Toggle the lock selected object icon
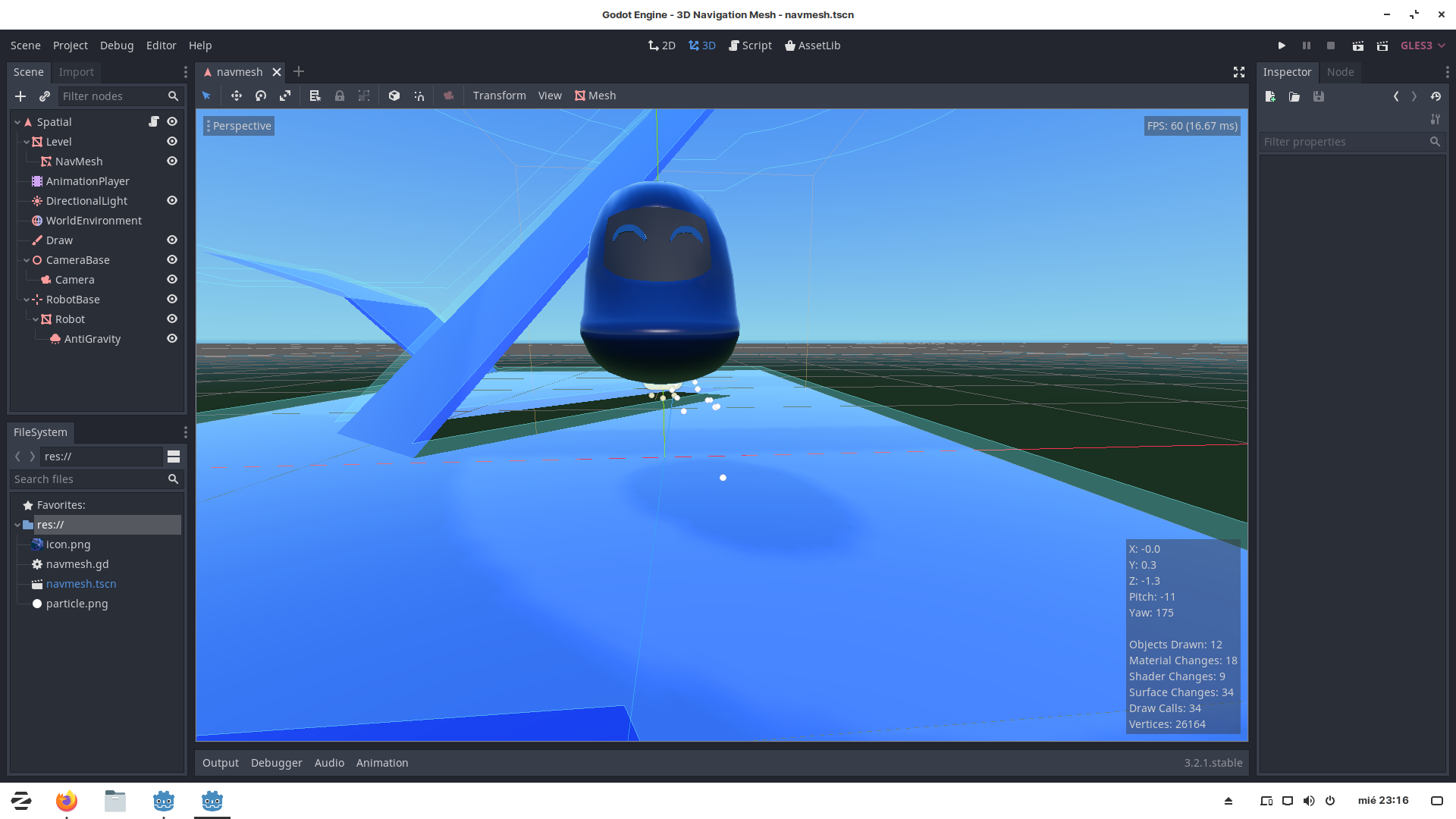The width and height of the screenshot is (1456, 819). 340,96
